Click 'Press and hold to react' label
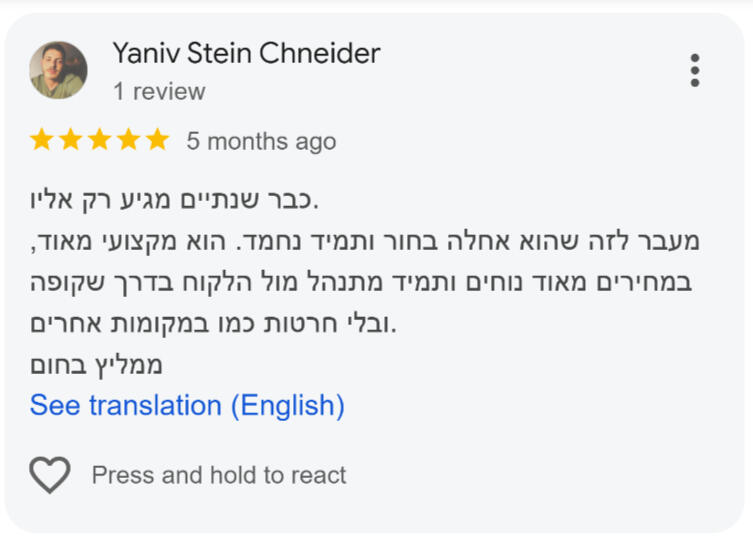The width and height of the screenshot is (753, 538). click(219, 475)
